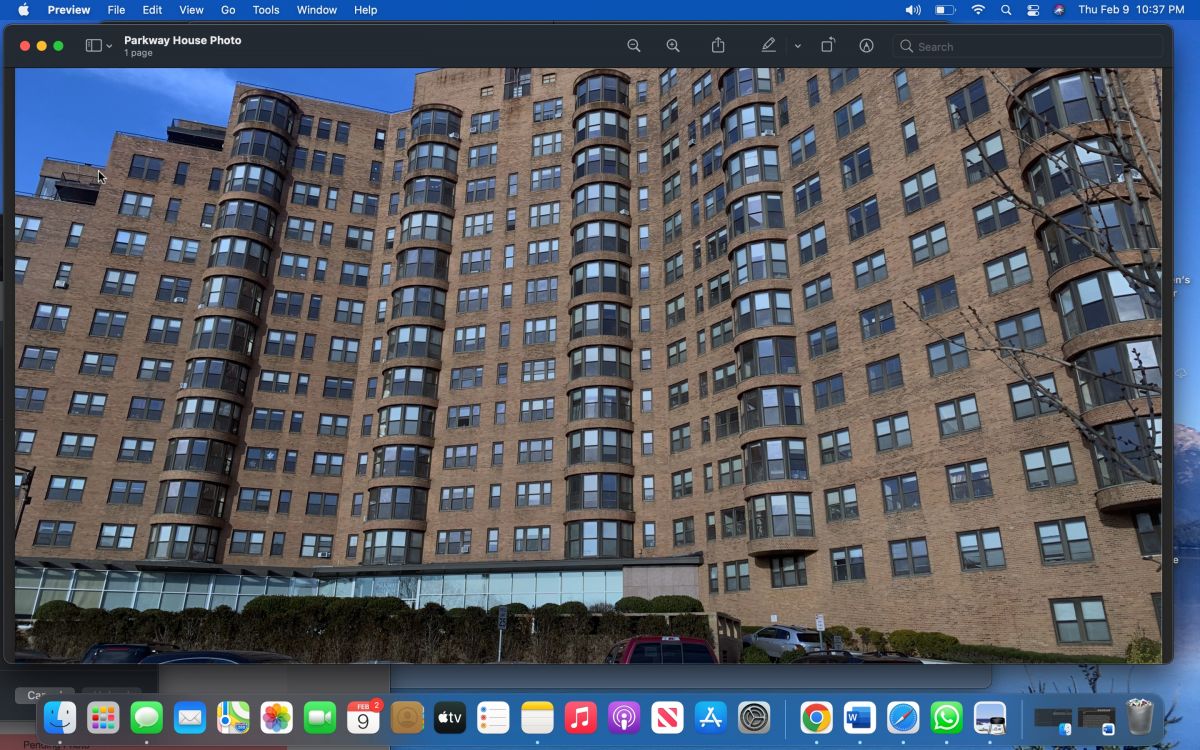Open System Settings from the Dock
1200x750 pixels.
coord(754,717)
